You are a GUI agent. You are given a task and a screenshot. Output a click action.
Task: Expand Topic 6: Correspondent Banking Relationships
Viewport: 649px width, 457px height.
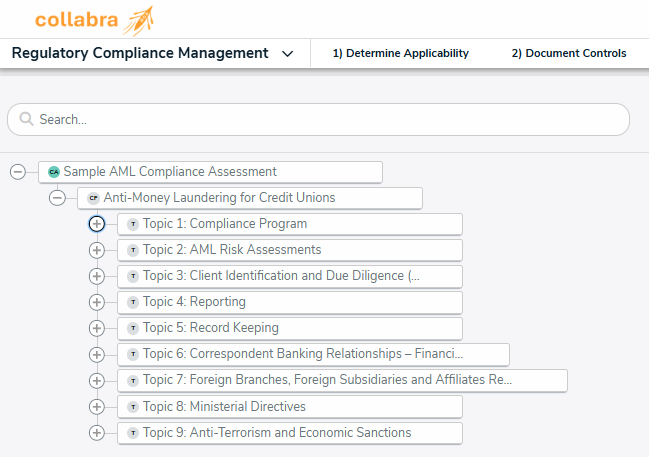pyautogui.click(x=97, y=354)
